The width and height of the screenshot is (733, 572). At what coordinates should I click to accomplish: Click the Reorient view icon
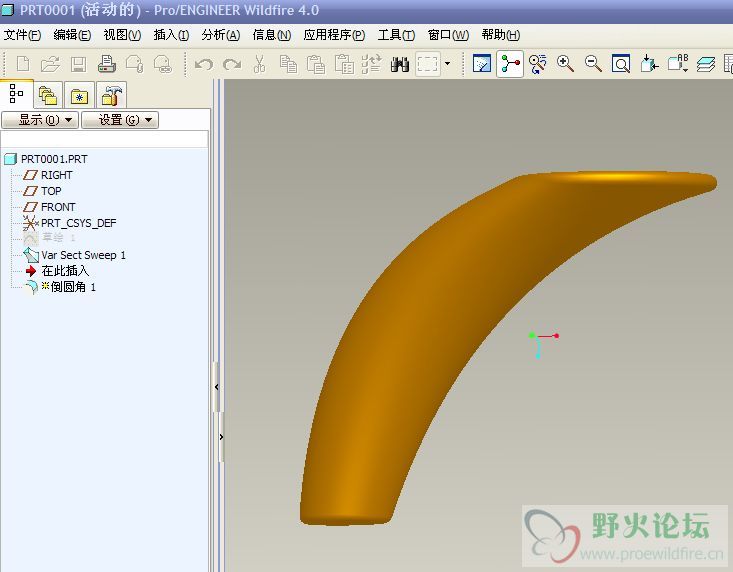(x=649, y=64)
